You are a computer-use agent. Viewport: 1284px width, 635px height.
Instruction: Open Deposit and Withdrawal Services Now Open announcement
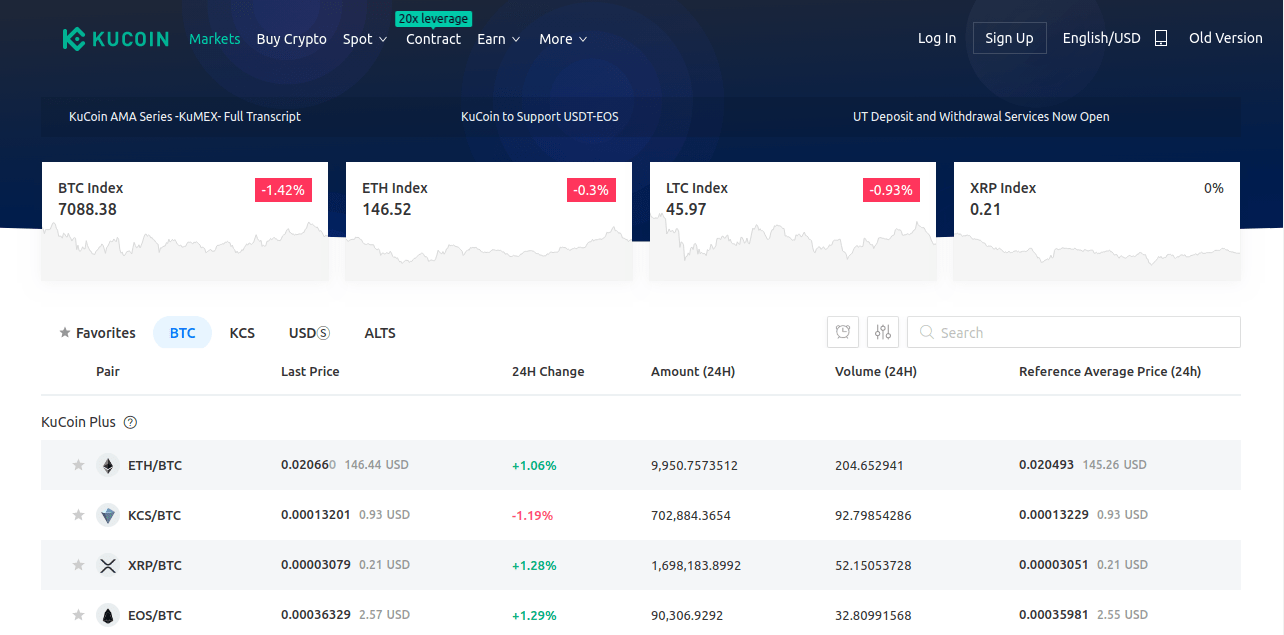(x=981, y=116)
